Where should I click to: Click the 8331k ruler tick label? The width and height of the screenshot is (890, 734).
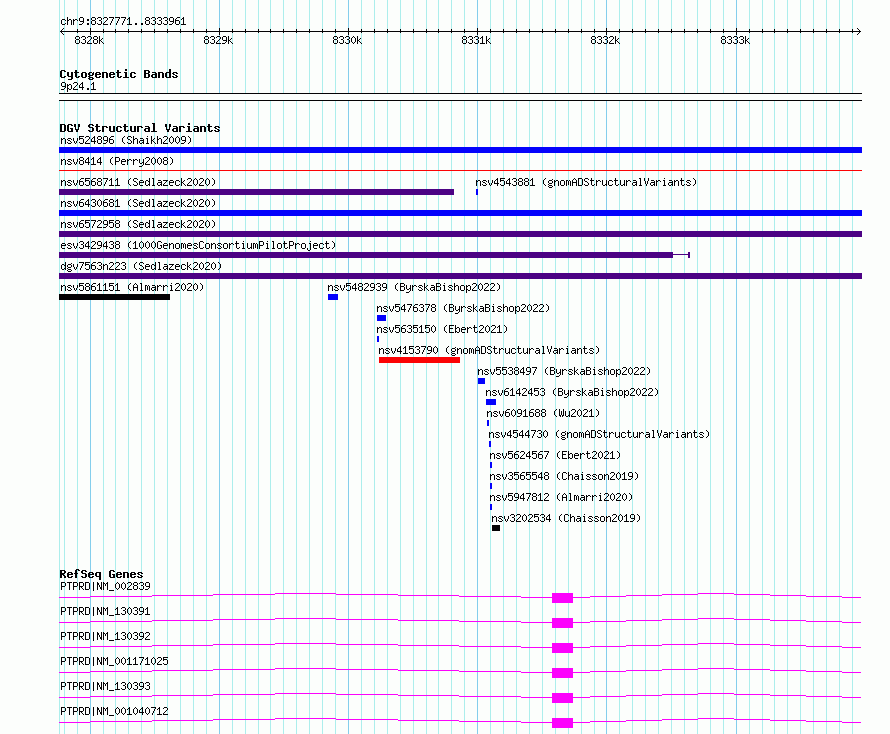coord(476,40)
